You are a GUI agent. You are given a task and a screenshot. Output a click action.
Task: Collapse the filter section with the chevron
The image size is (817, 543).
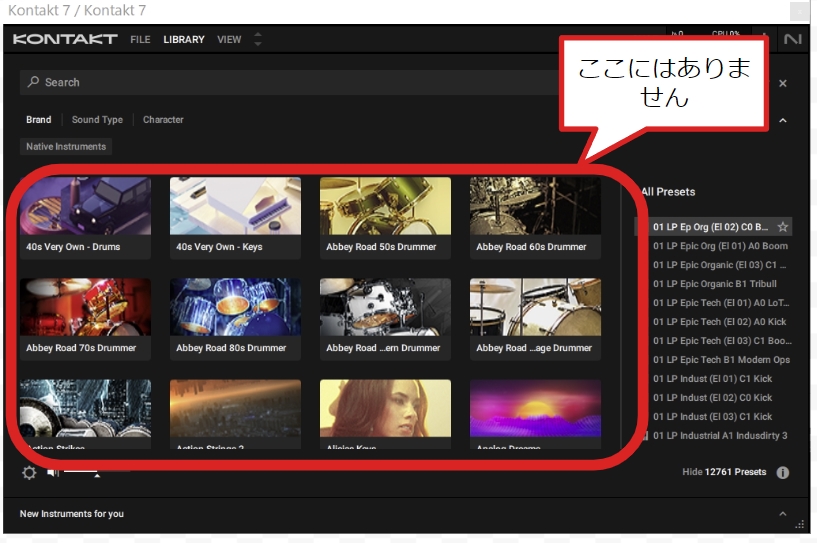pos(783,120)
